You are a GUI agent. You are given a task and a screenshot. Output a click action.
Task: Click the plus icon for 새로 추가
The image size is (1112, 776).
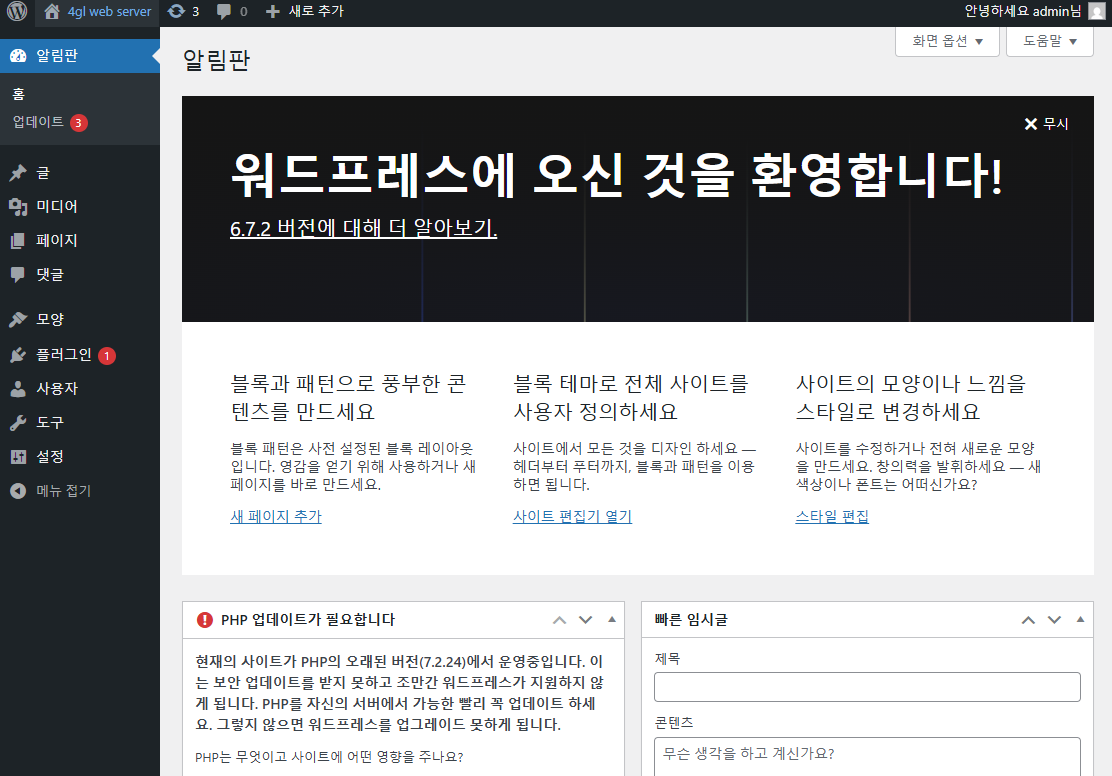[x=272, y=11]
